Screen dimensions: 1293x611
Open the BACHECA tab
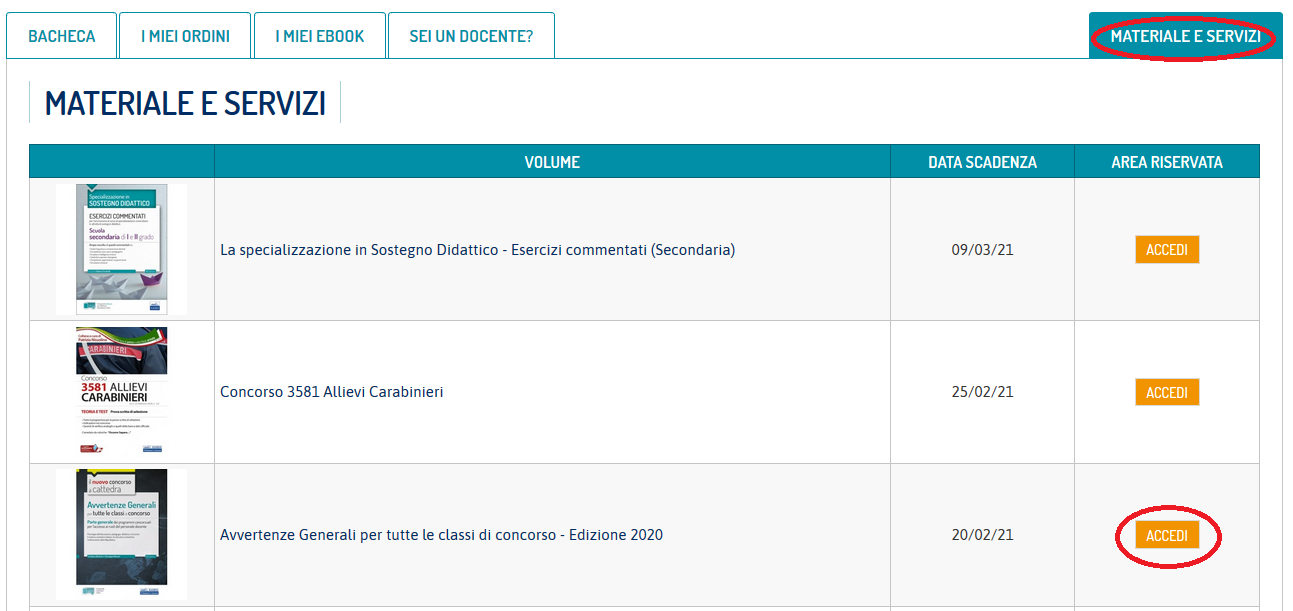click(62, 36)
